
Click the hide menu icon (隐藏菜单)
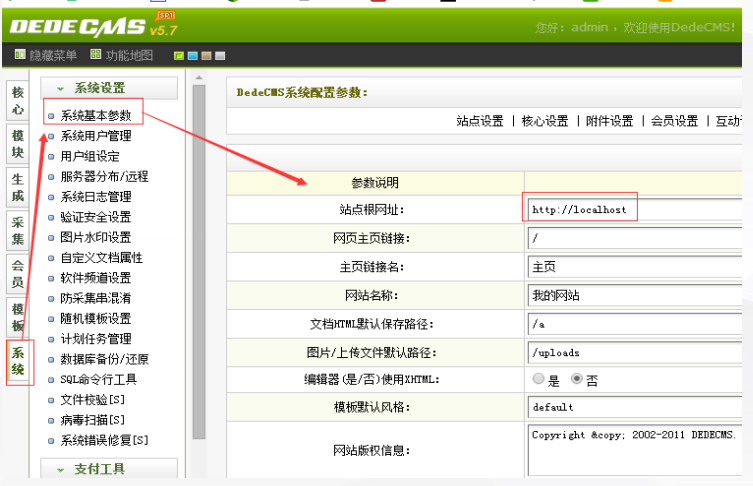20,54
